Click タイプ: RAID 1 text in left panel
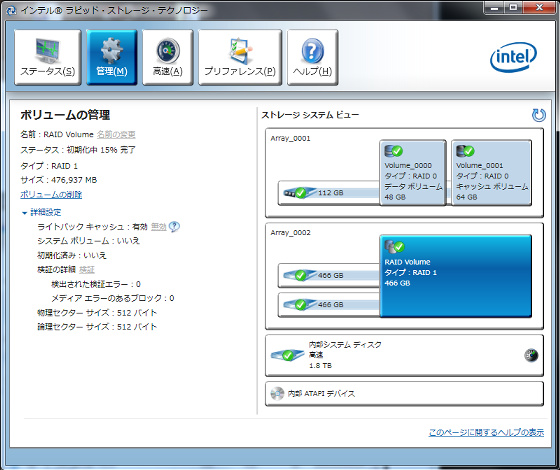560x470 pixels. pyautogui.click(x=49, y=166)
